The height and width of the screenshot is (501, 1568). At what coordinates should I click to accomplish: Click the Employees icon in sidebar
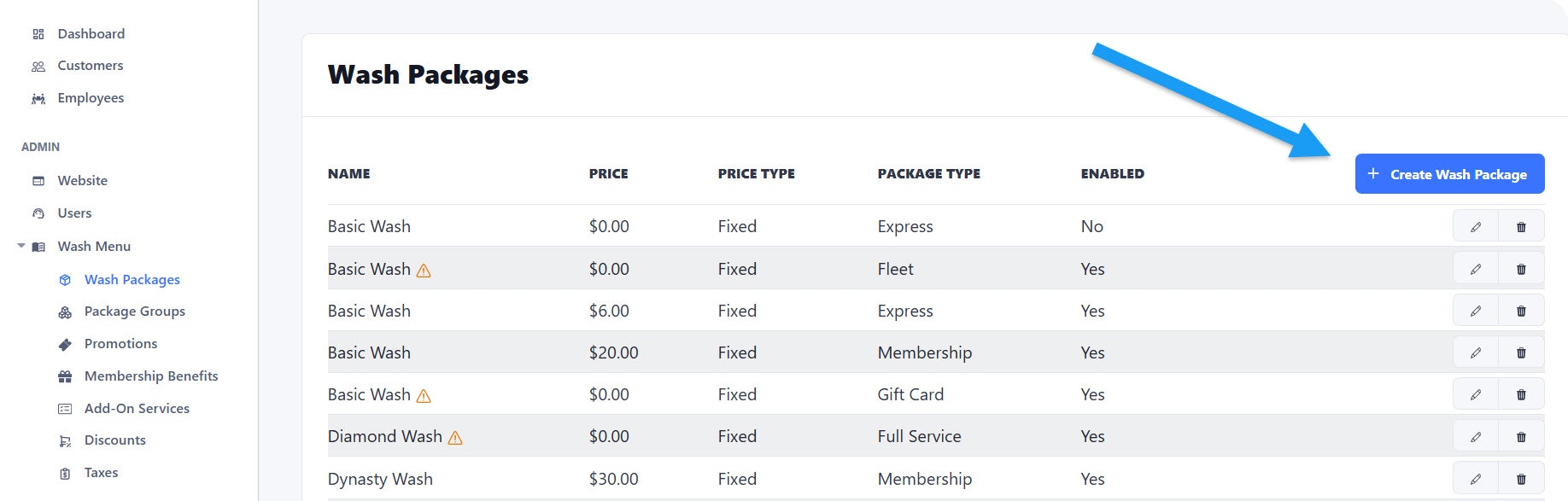coord(38,99)
